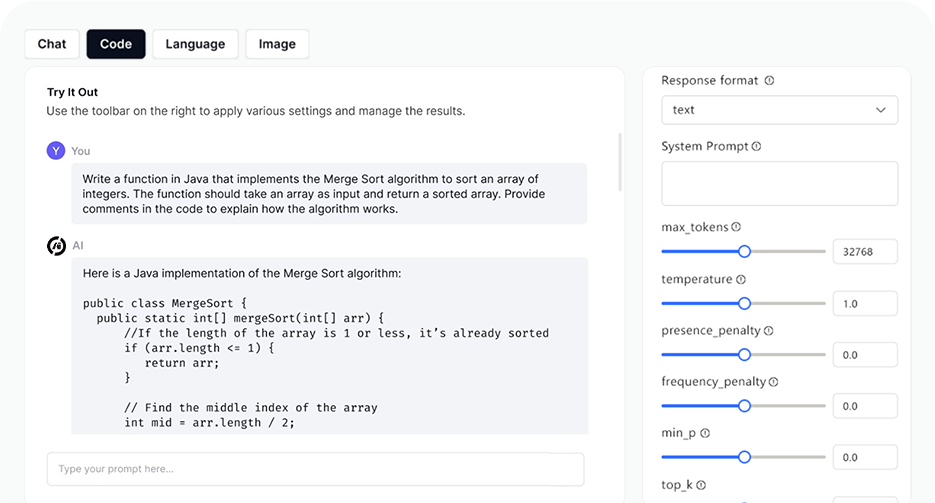935x503 pixels.
Task: Click the info icon beside Response format
Action: point(769,81)
